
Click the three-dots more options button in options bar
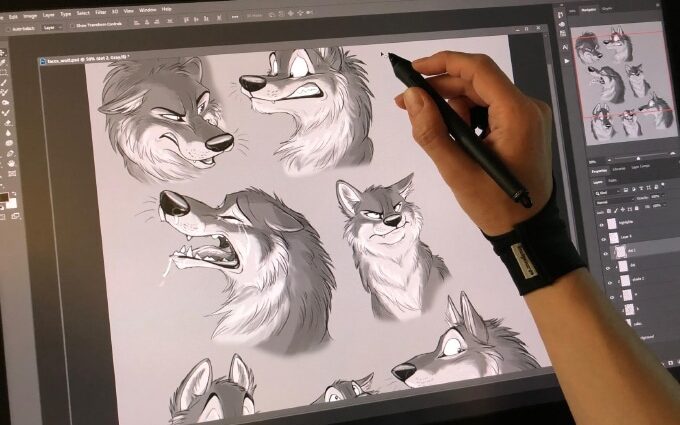click(235, 17)
